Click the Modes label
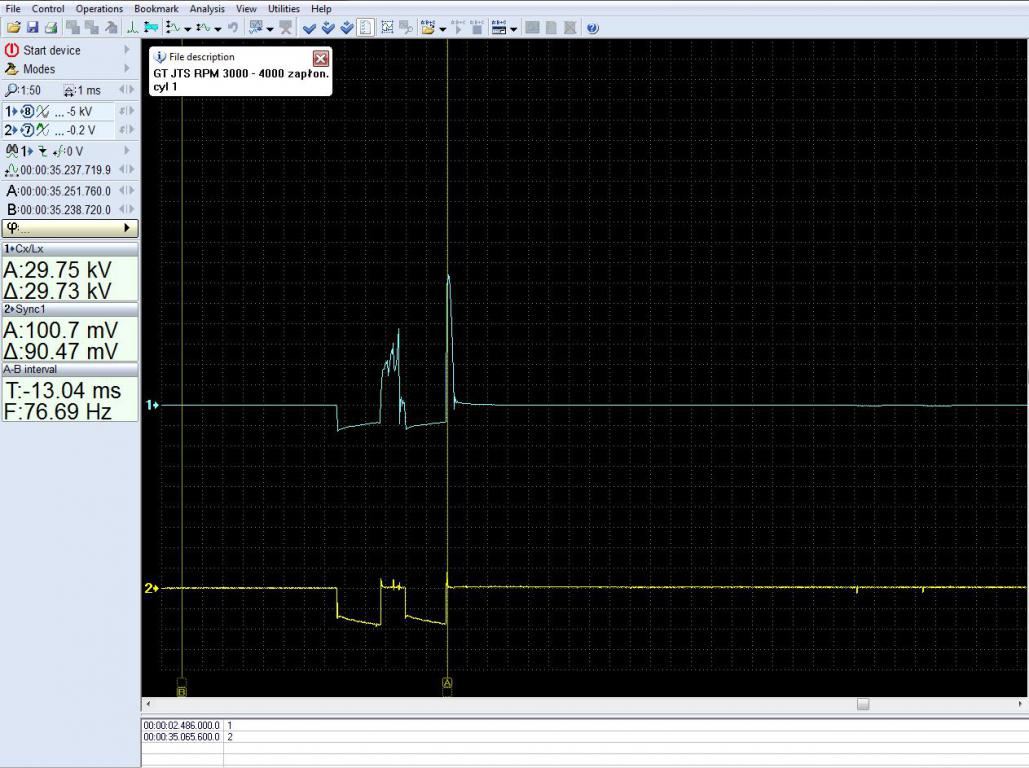 pyautogui.click(x=39, y=69)
